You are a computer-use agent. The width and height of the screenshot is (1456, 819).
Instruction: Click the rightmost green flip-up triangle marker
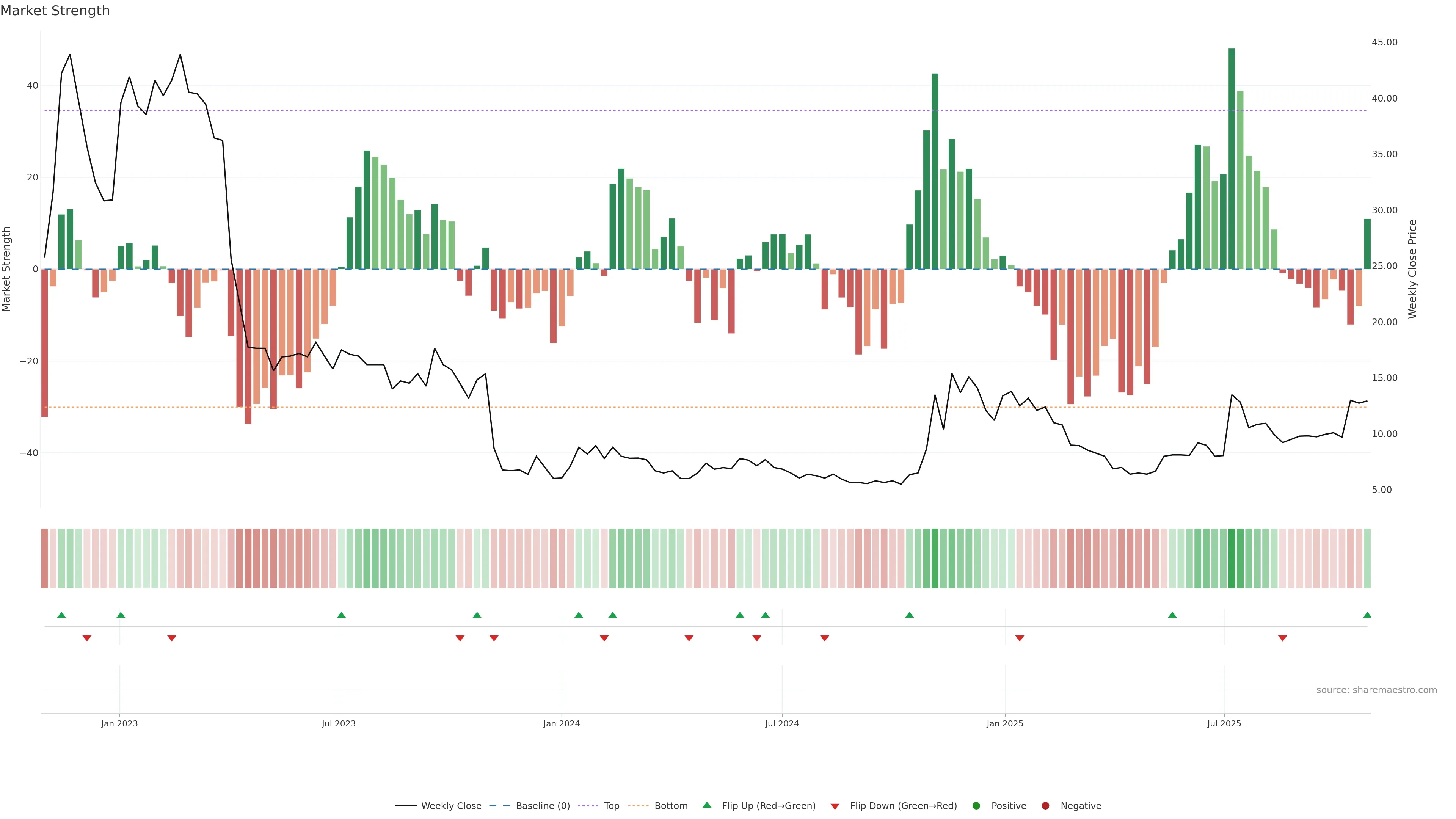pyautogui.click(x=1367, y=615)
